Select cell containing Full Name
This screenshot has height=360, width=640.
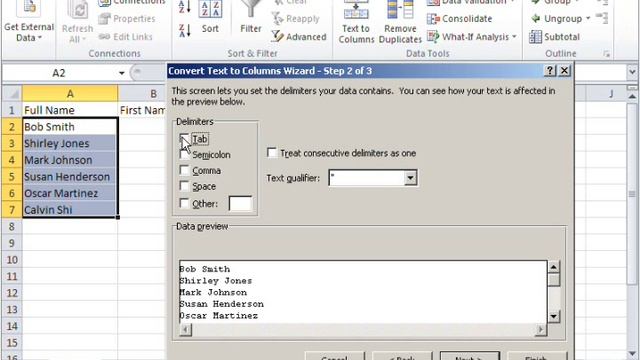point(70,110)
